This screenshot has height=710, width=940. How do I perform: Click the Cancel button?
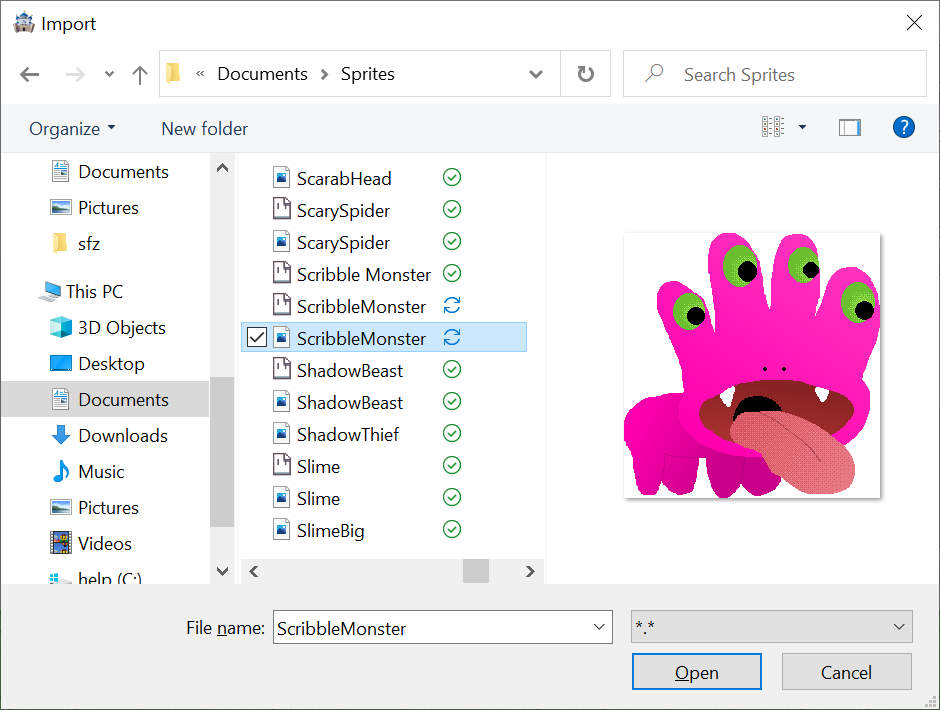click(x=846, y=672)
